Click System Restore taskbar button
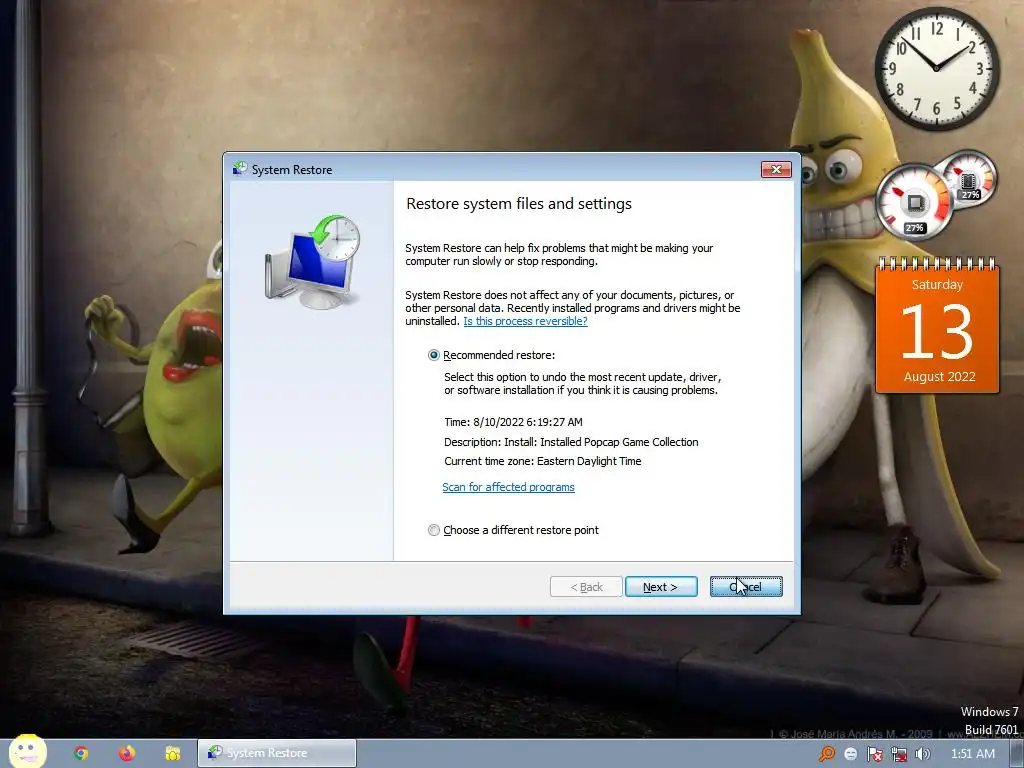 click(x=277, y=753)
